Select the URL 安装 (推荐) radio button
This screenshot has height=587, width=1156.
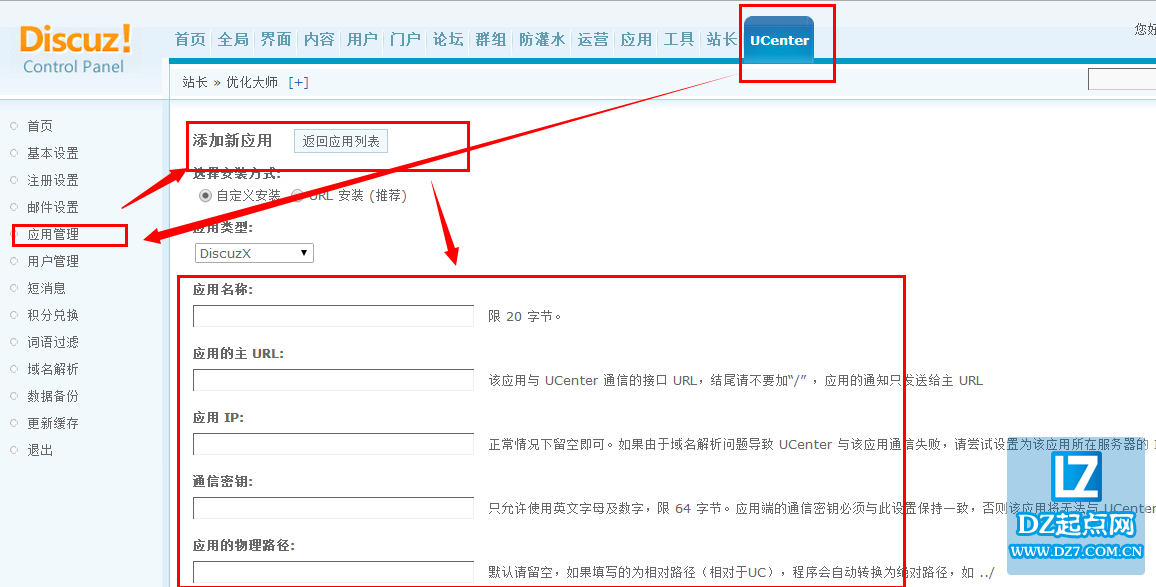pos(297,196)
